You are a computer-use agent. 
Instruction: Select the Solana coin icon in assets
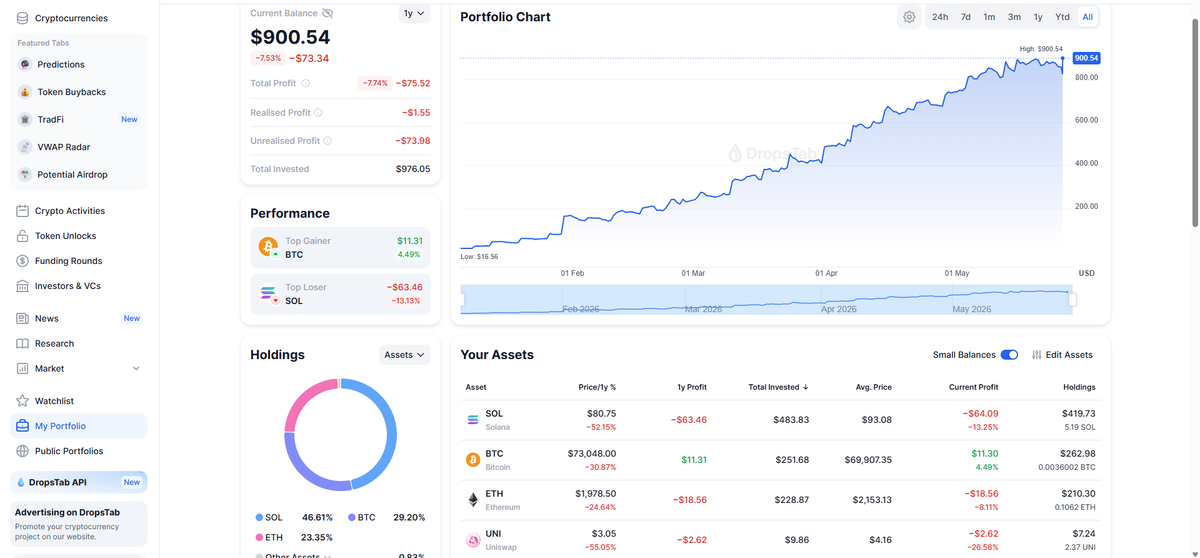tap(473, 420)
